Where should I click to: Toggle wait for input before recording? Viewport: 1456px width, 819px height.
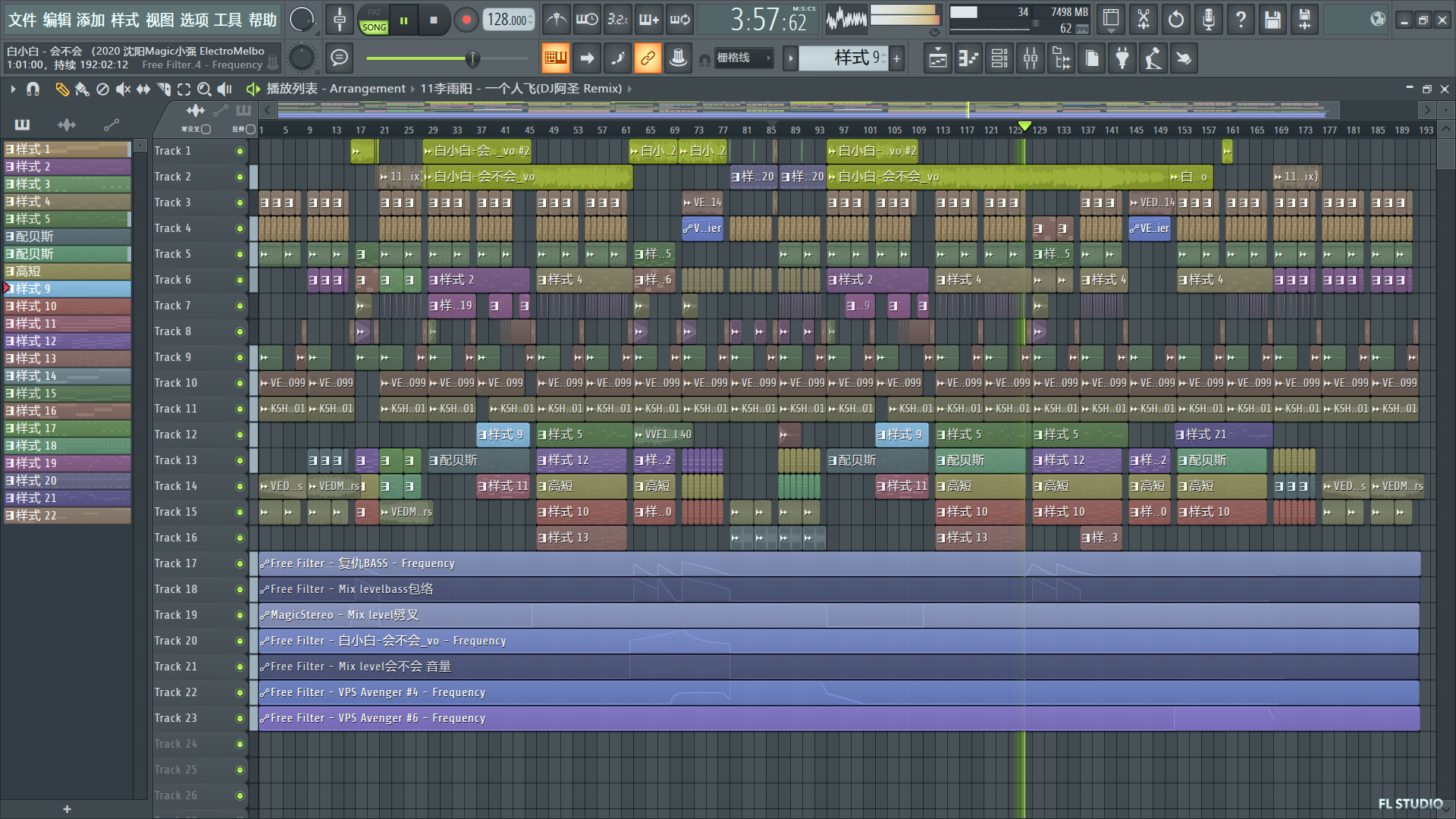tap(587, 20)
